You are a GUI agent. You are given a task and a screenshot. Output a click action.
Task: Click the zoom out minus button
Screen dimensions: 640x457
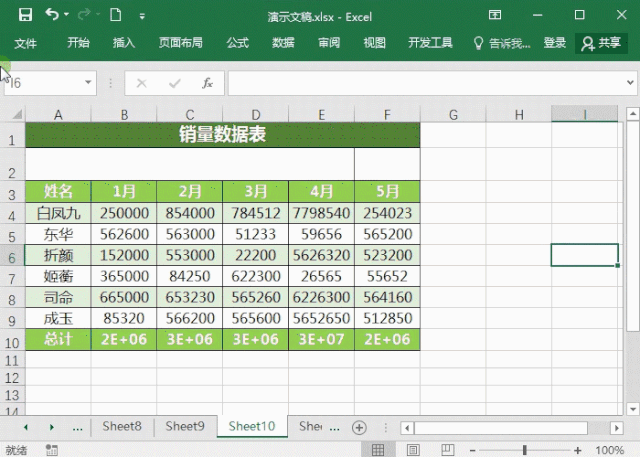click(x=472, y=450)
